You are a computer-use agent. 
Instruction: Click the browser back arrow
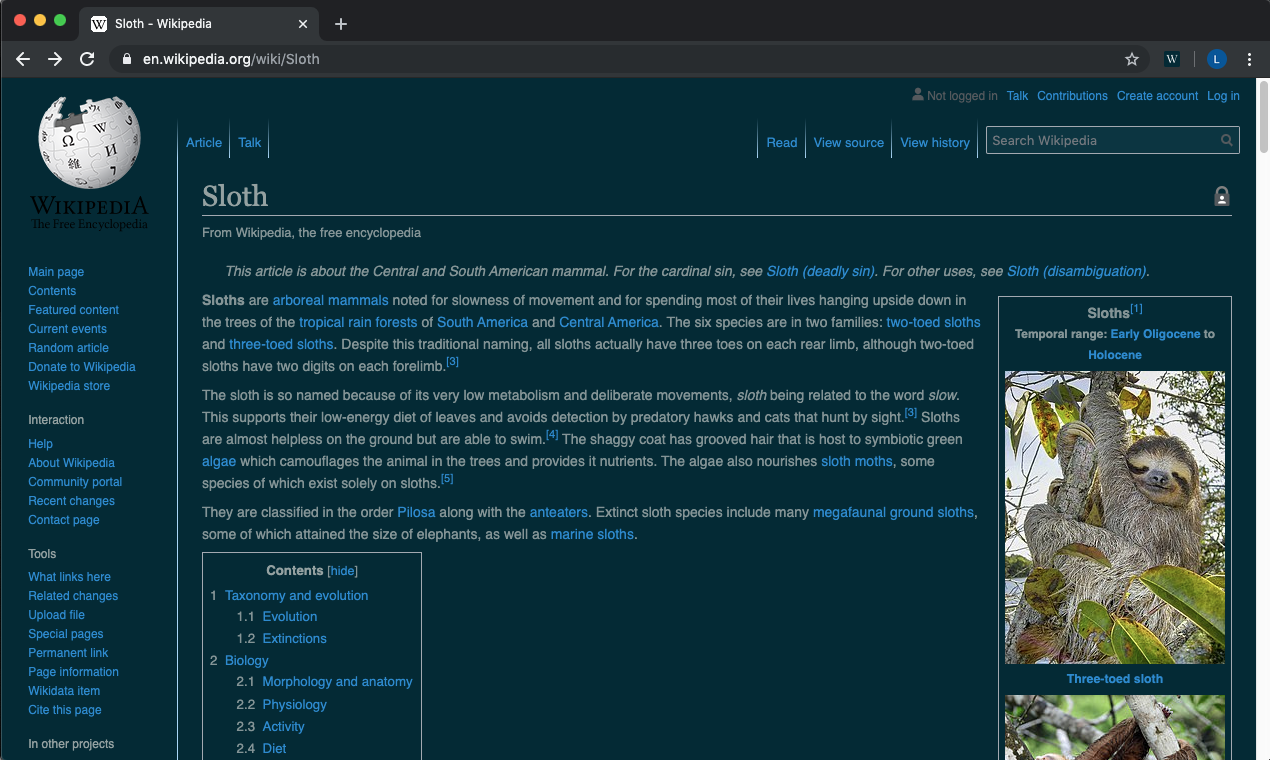[22, 59]
